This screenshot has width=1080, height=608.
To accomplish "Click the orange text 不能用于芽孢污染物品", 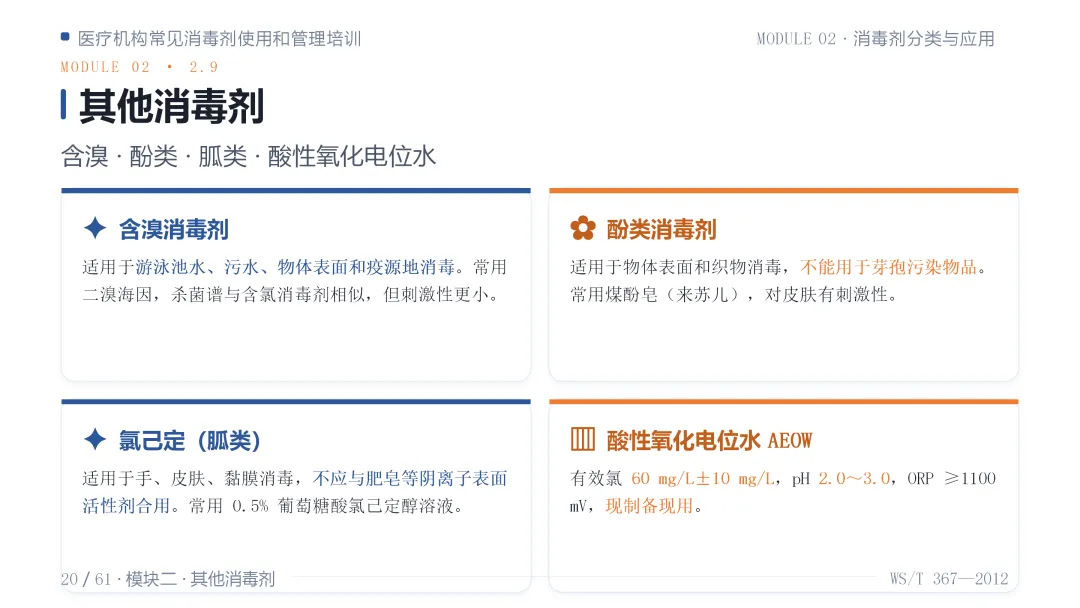I will (889, 267).
